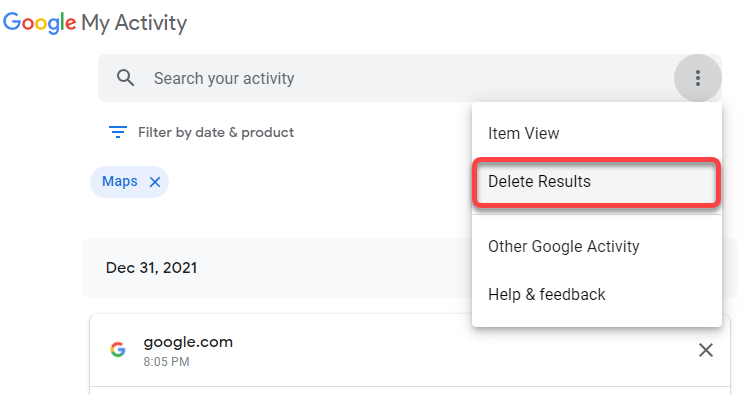Open the google.com activity link

point(188,342)
